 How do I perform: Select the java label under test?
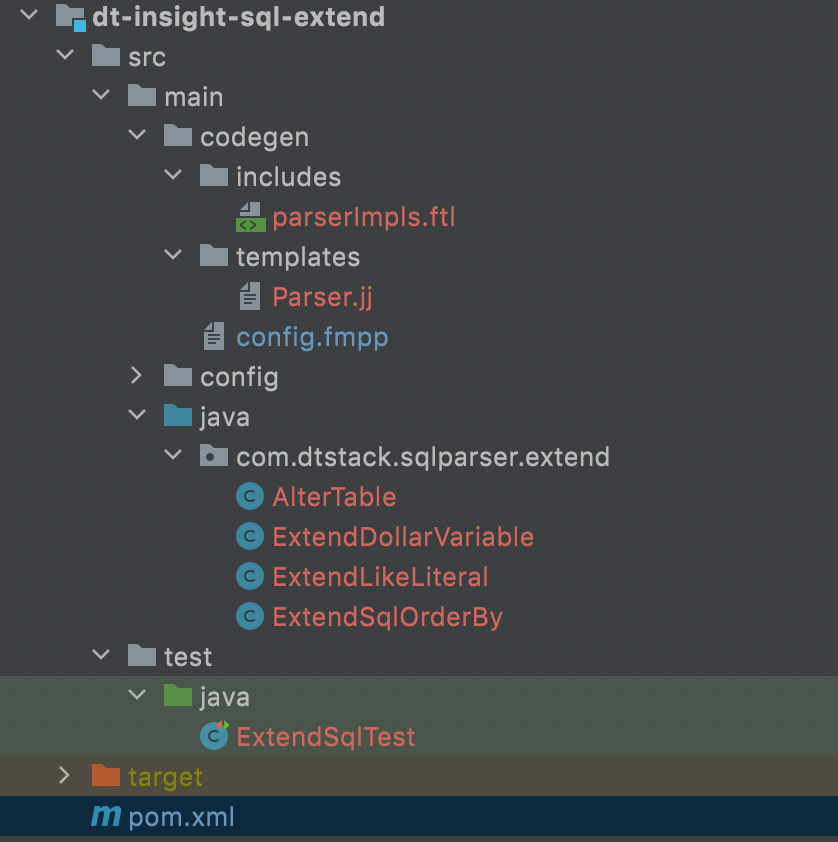tap(224, 697)
